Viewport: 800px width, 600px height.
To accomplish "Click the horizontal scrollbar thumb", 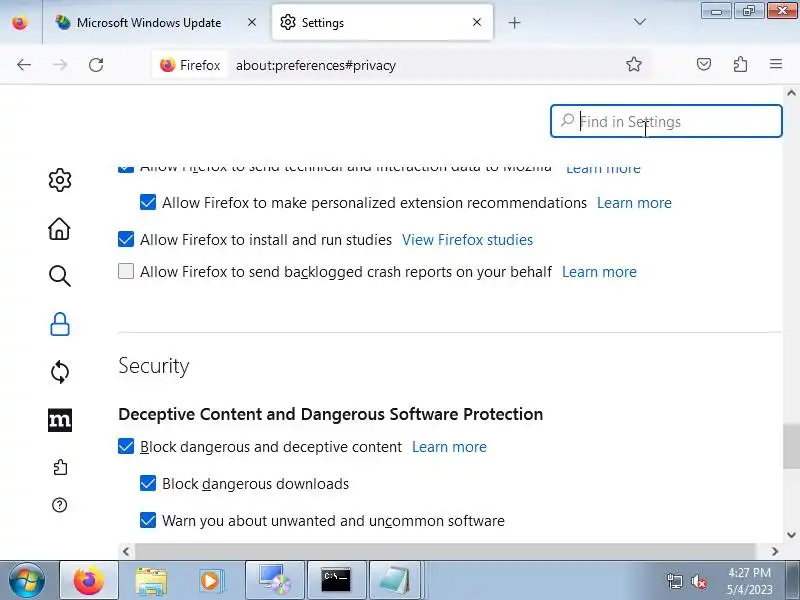I will [x=445, y=551].
